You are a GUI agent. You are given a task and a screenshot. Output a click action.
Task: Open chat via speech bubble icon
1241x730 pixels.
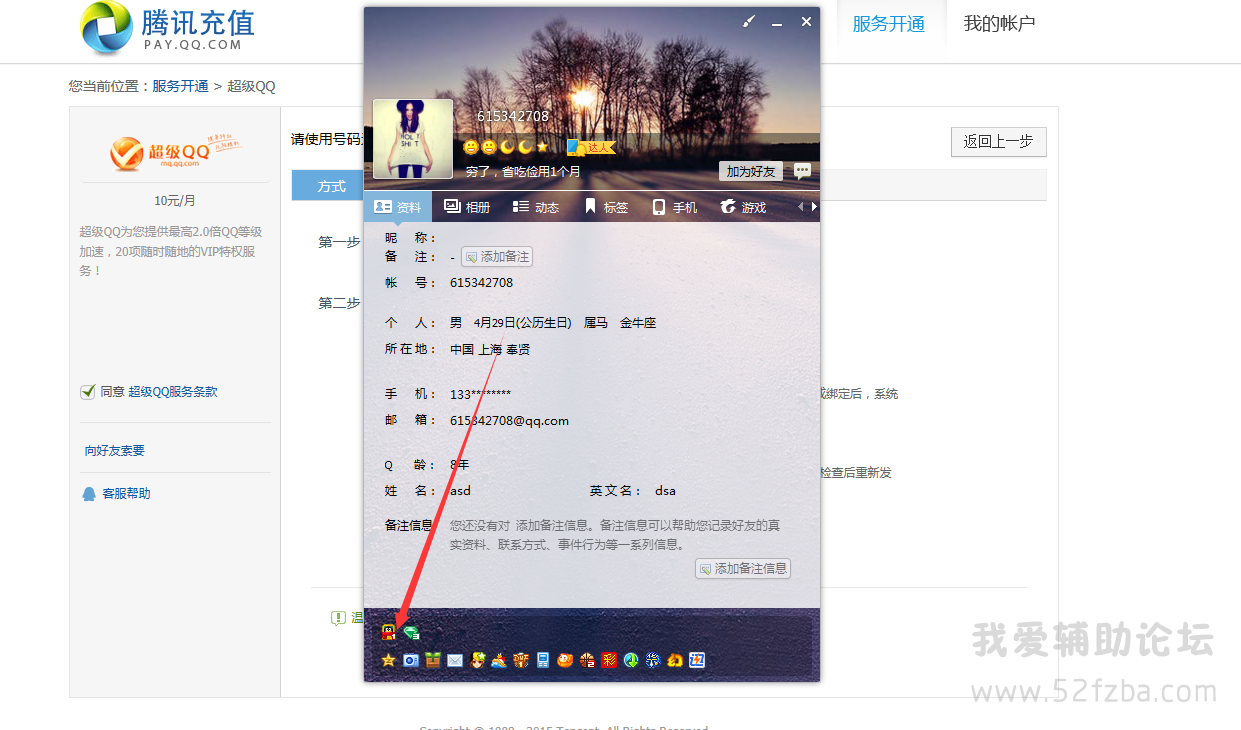tap(802, 171)
